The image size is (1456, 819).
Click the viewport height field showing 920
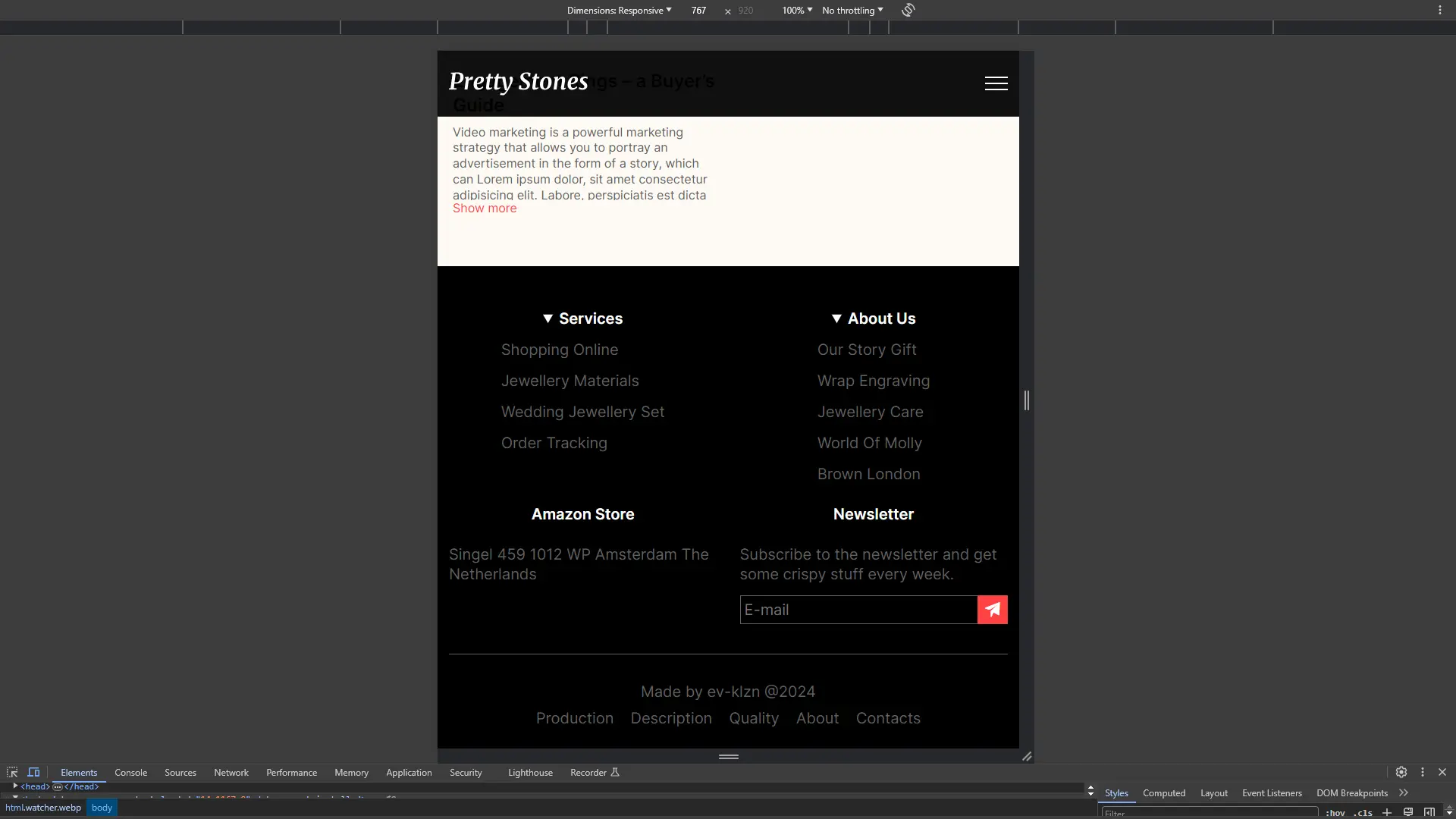point(745,10)
